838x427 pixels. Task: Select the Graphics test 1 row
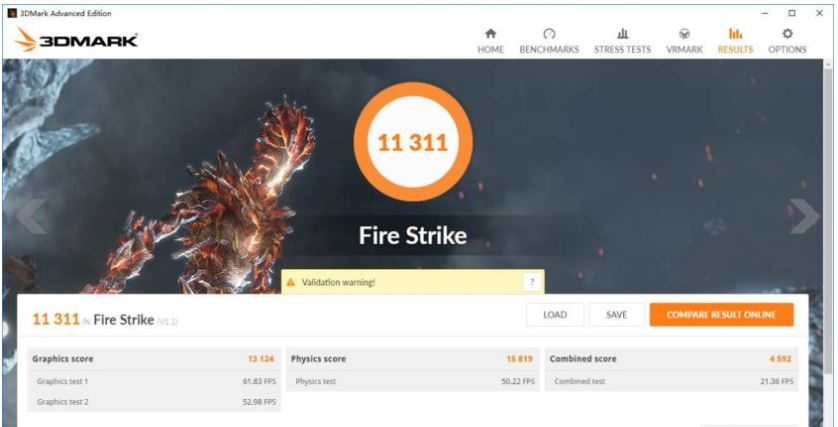coord(154,381)
